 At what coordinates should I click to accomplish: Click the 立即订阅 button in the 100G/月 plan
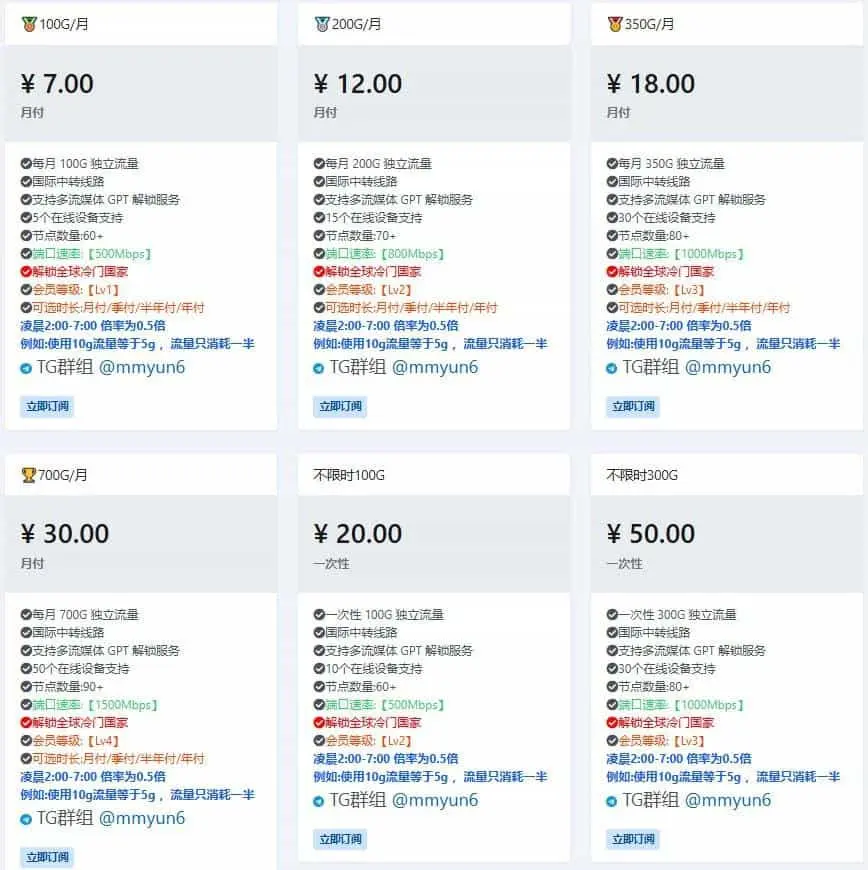(47, 406)
